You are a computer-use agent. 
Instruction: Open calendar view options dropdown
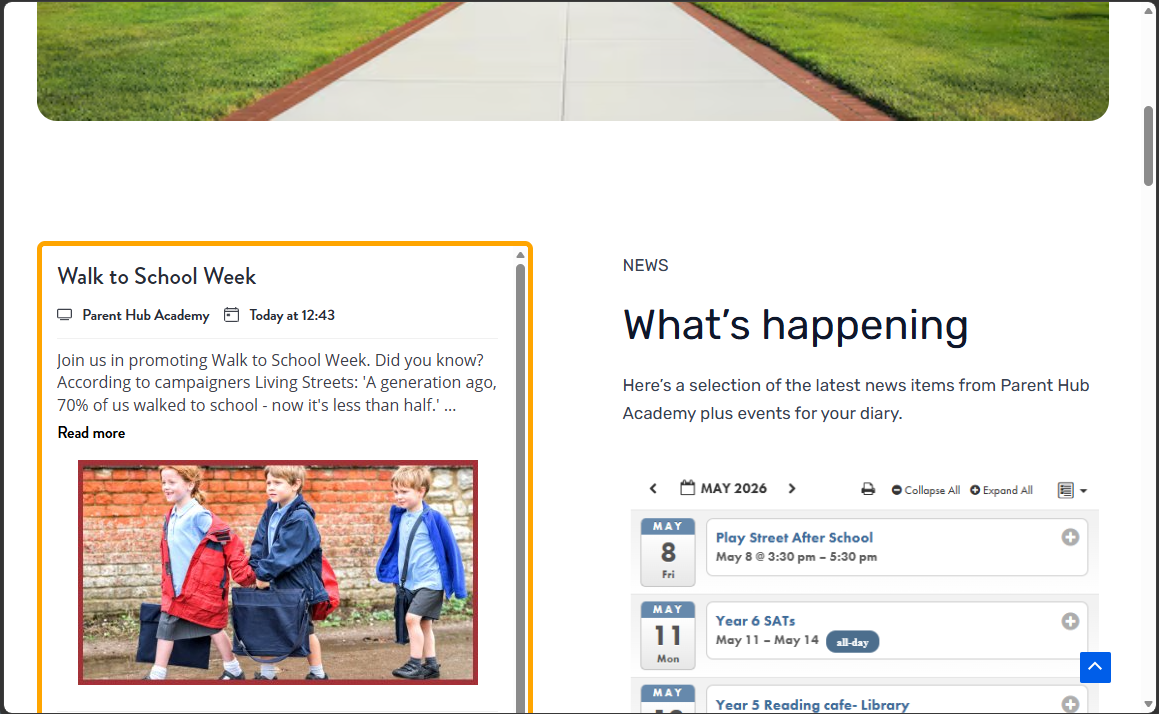click(x=1072, y=490)
